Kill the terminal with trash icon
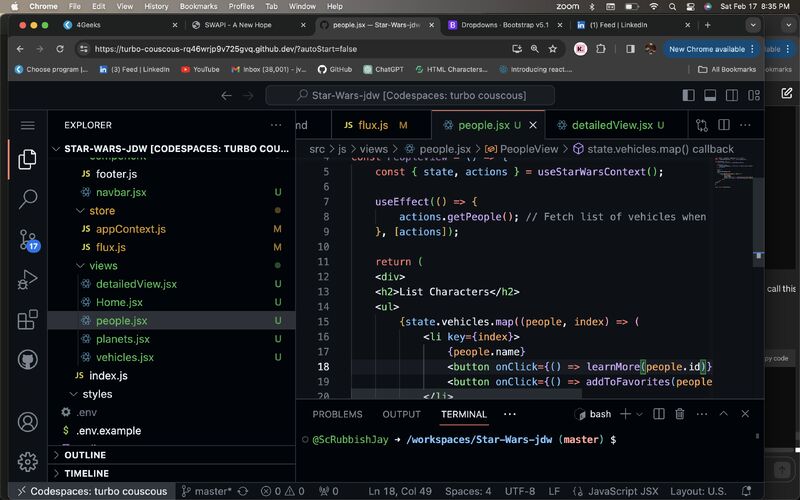Image resolution: width=800 pixels, height=500 pixels. pyautogui.click(x=679, y=414)
